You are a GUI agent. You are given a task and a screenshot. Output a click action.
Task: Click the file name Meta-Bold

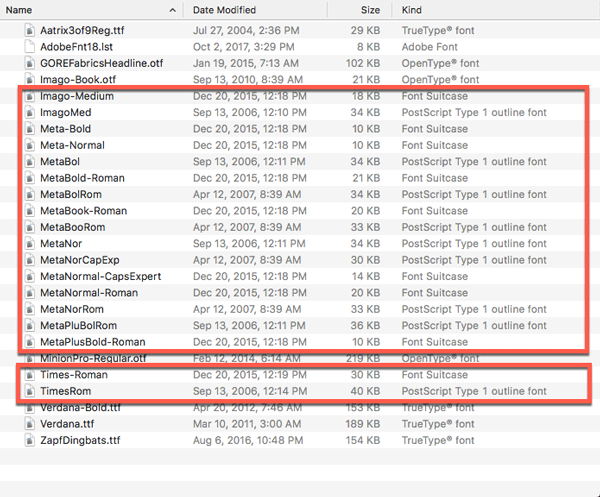tap(65, 129)
